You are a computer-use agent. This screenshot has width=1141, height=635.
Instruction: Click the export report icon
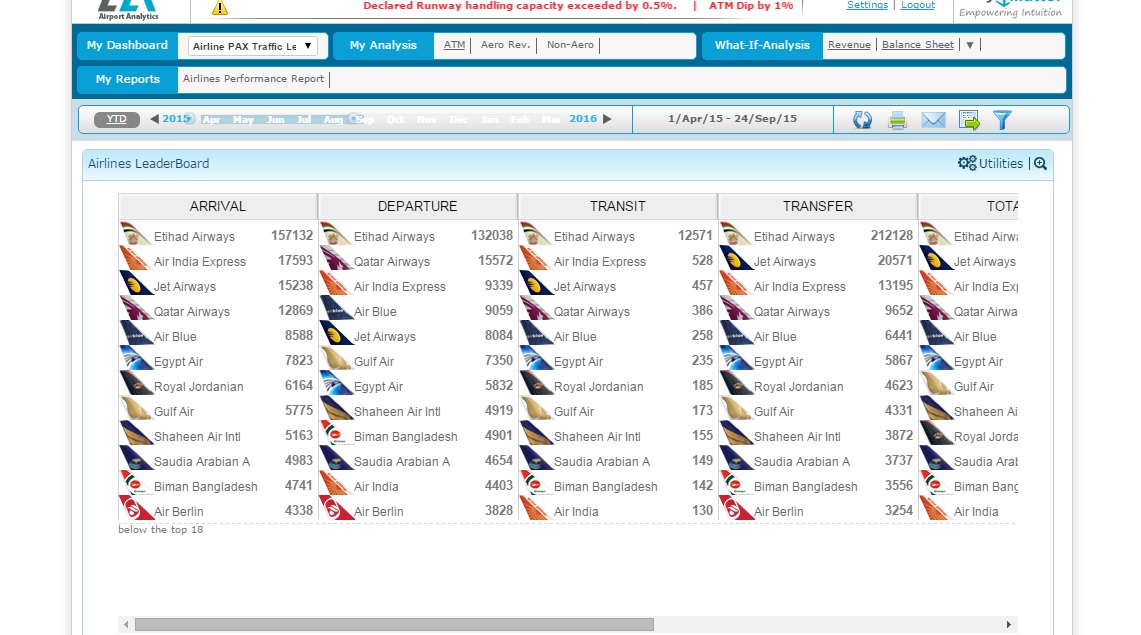click(x=969, y=120)
